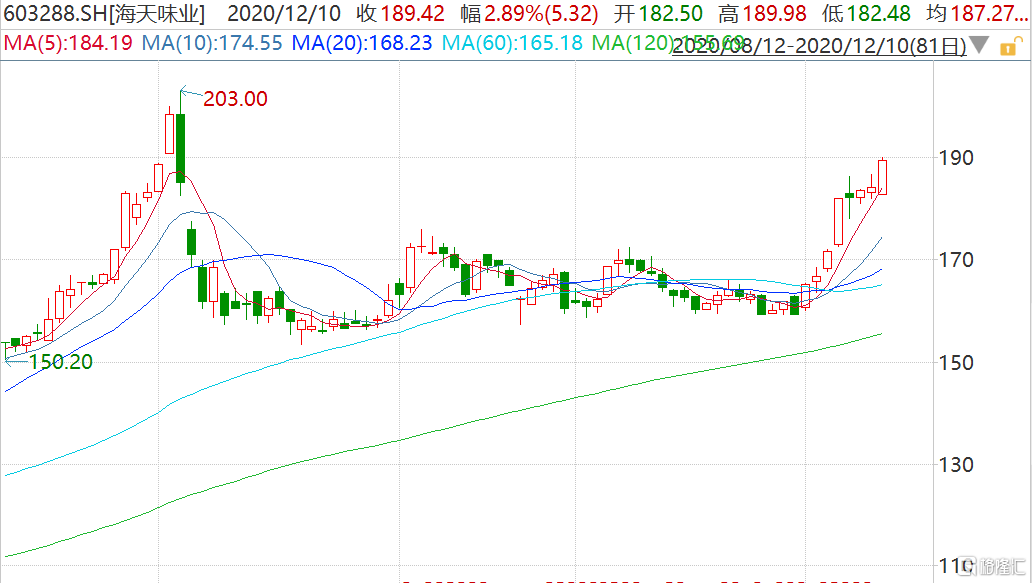Open the date range dropdown triangle
This screenshot has width=1032, height=583.
pyautogui.click(x=979, y=45)
